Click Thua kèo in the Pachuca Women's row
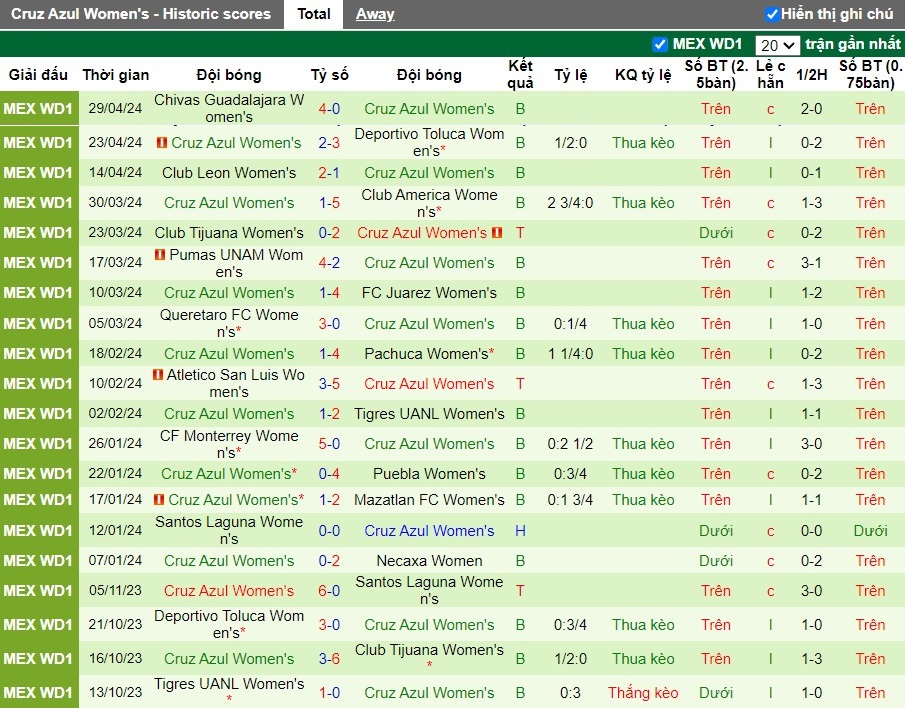 click(x=643, y=353)
